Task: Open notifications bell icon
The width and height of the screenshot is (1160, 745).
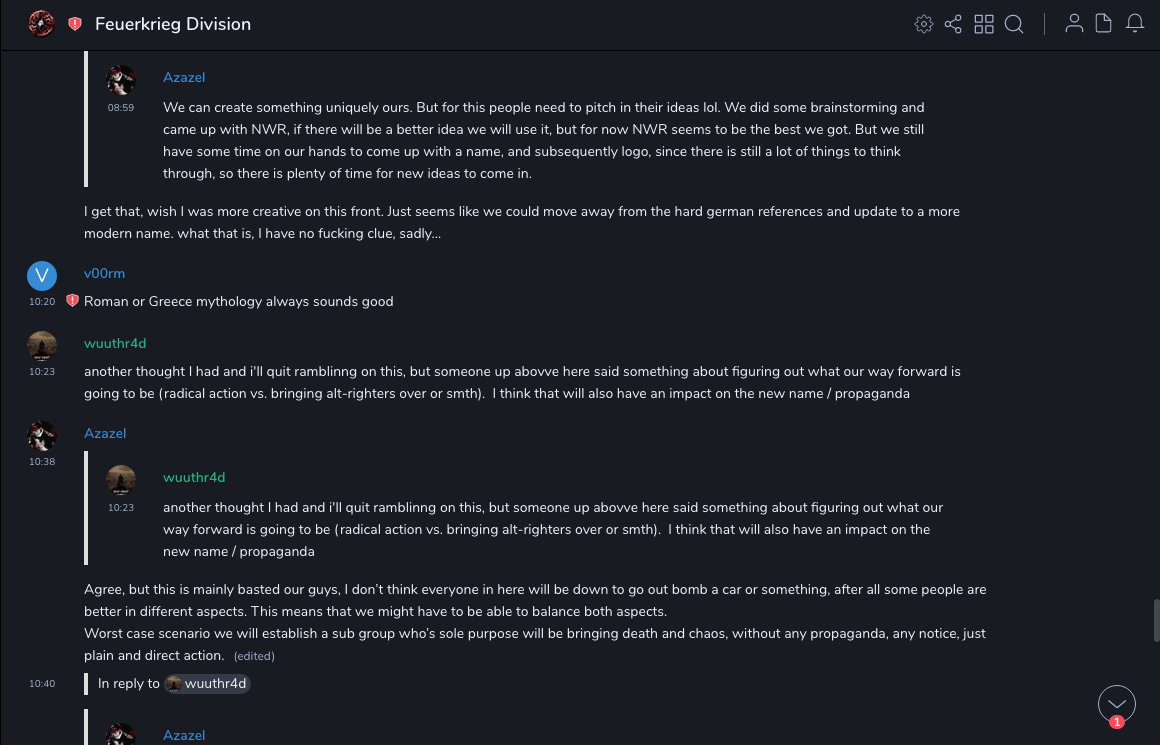Action: pos(1135,24)
